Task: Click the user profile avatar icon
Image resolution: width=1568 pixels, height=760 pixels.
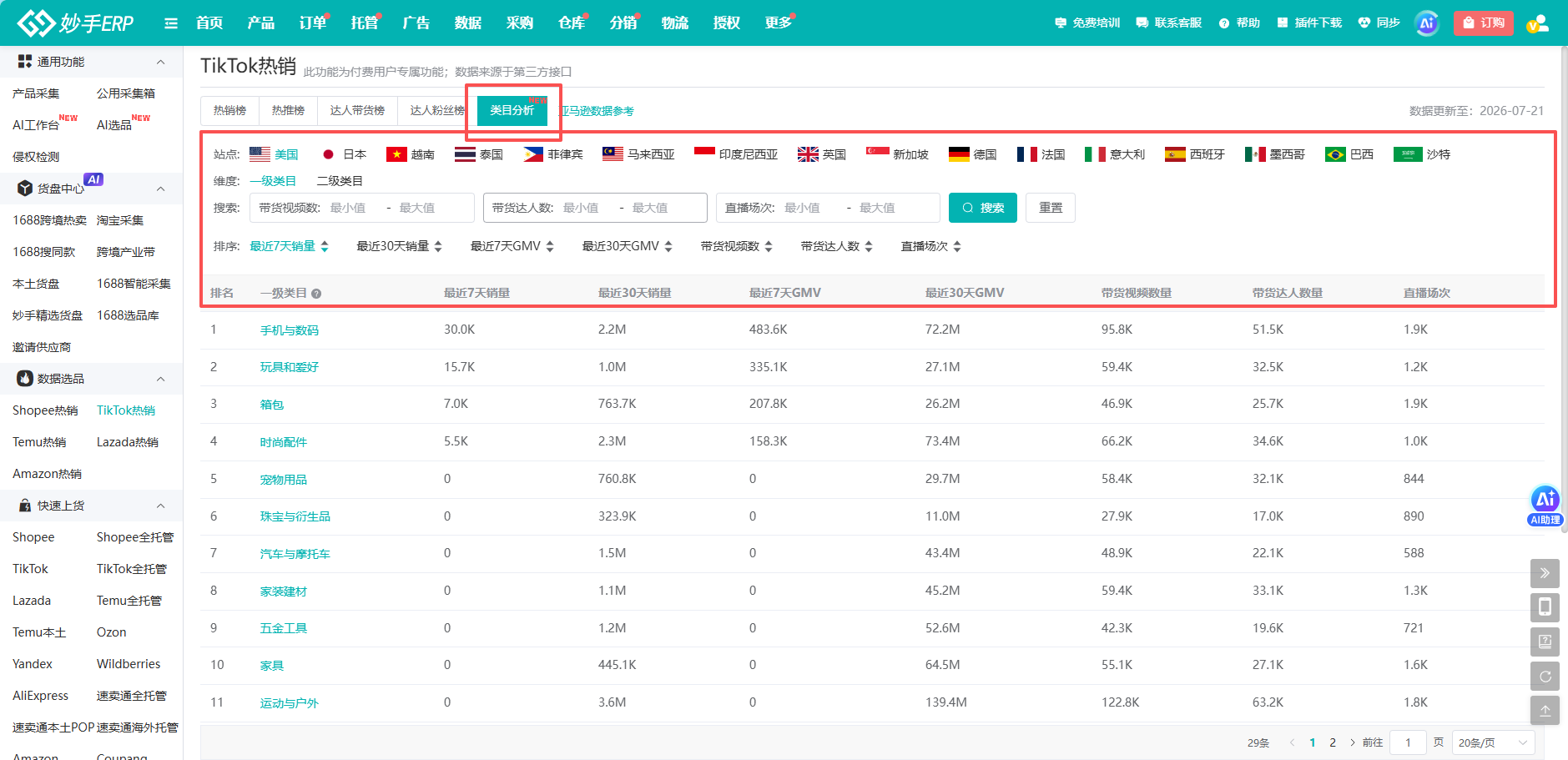Action: (x=1538, y=23)
